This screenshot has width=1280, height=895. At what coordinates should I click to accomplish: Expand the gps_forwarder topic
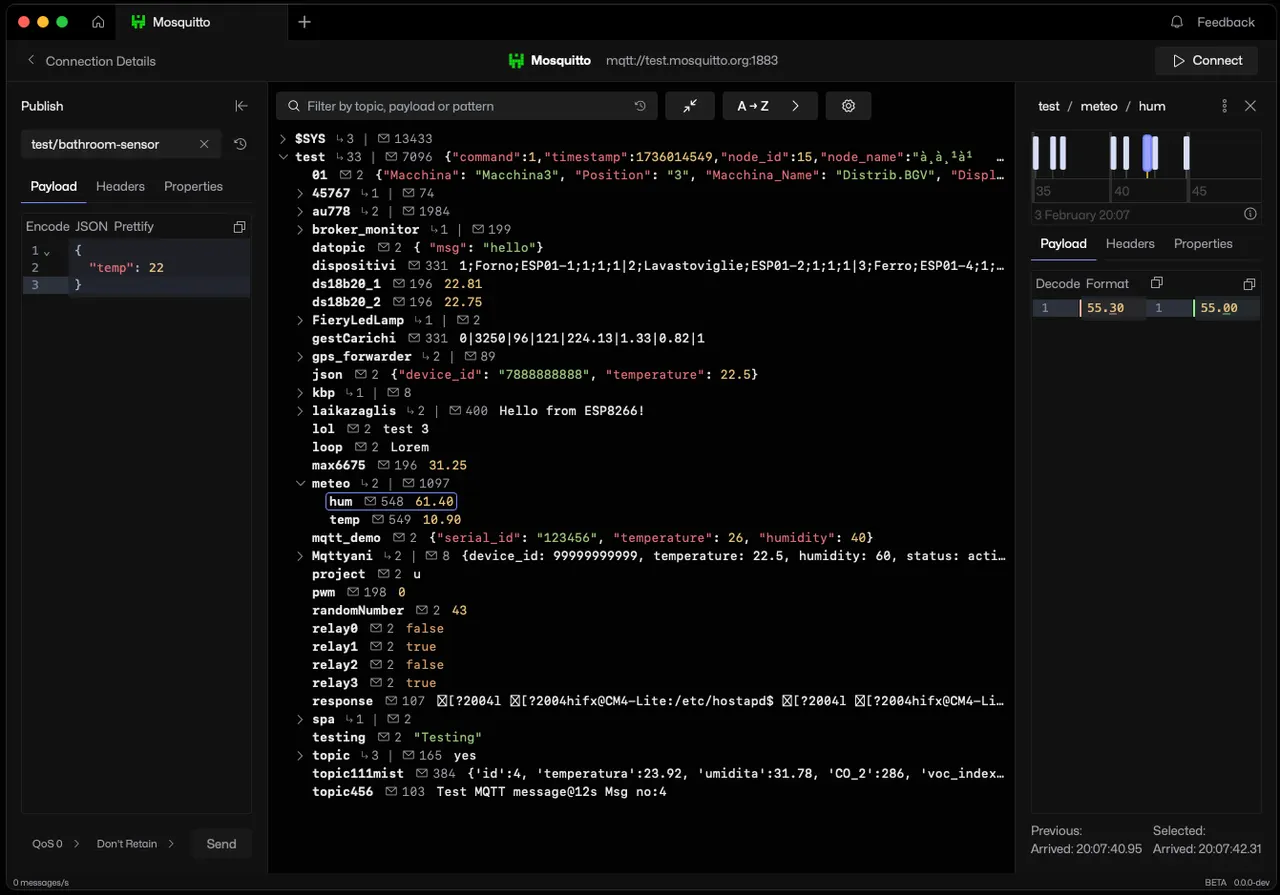coord(300,357)
